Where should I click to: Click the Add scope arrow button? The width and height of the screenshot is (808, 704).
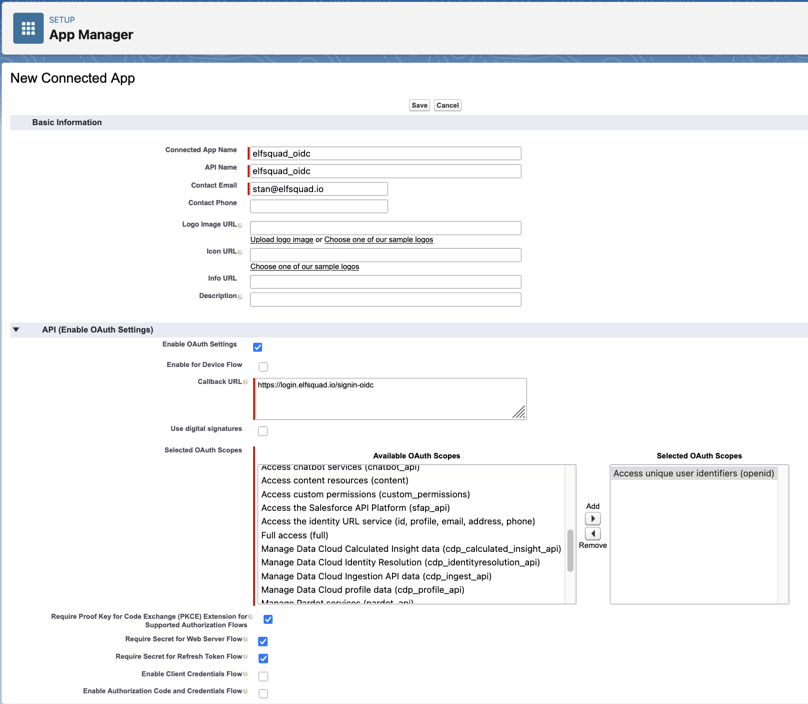(593, 518)
